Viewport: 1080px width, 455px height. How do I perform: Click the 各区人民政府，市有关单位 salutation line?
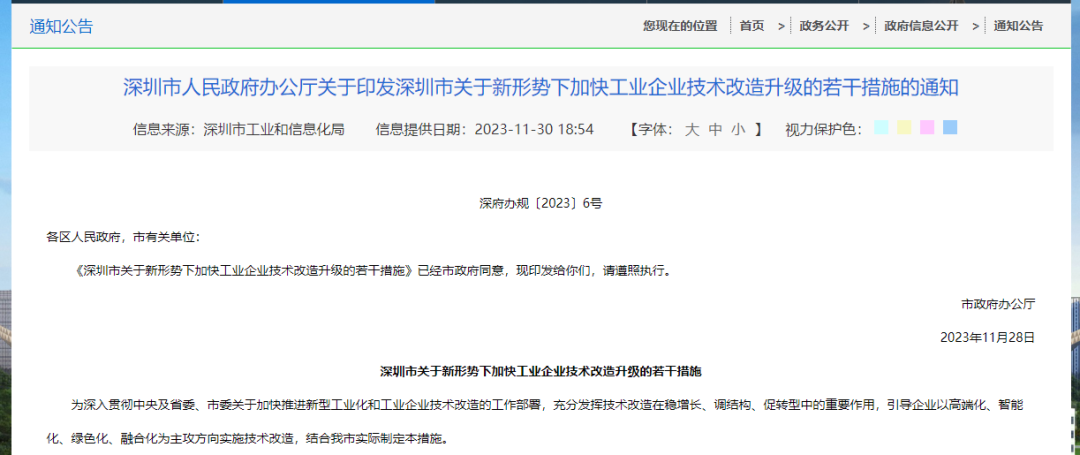[123, 237]
